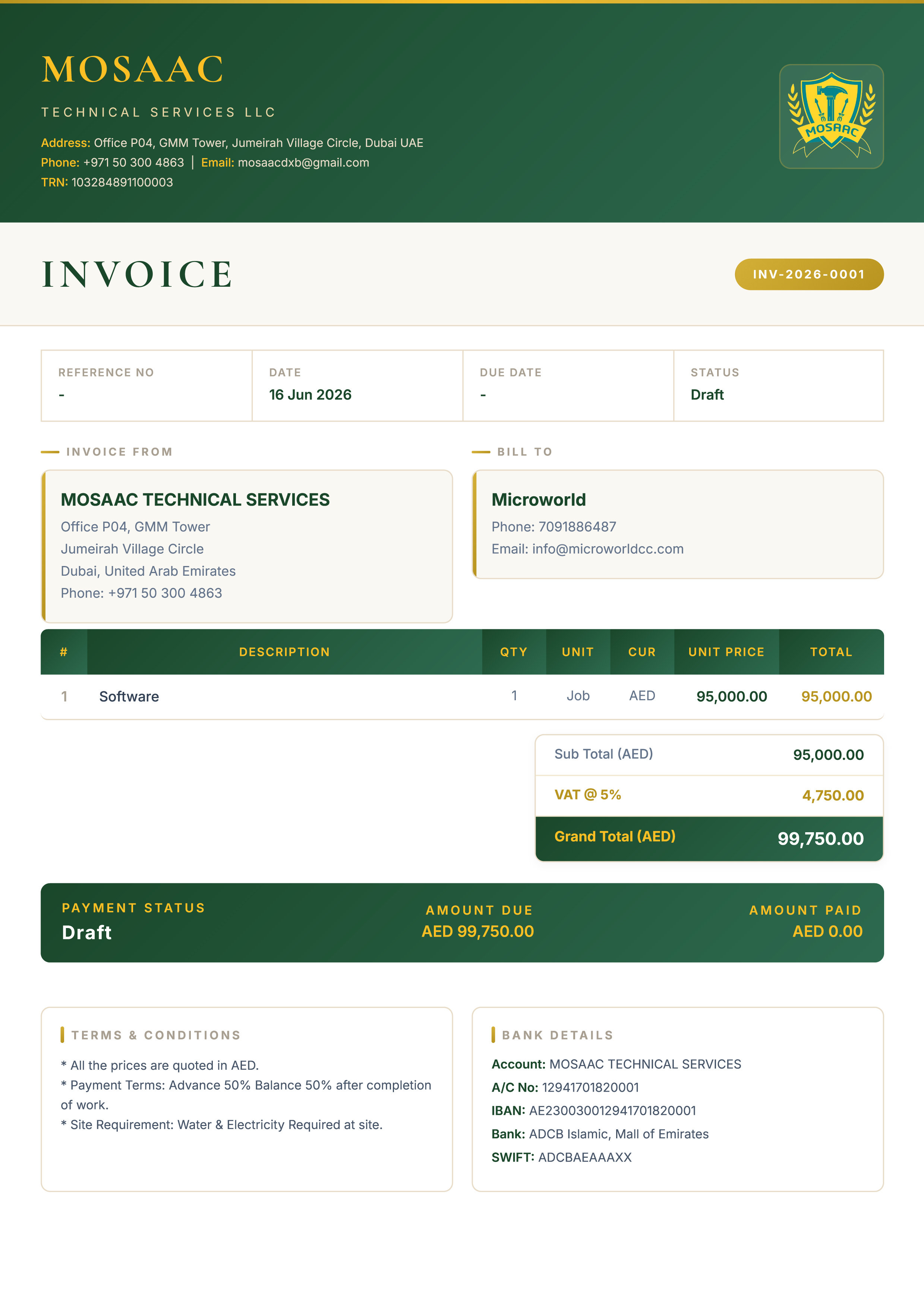This screenshot has width=924, height=1308.
Task: Click the TERMS & CONDITIONS heading
Action: [156, 1036]
